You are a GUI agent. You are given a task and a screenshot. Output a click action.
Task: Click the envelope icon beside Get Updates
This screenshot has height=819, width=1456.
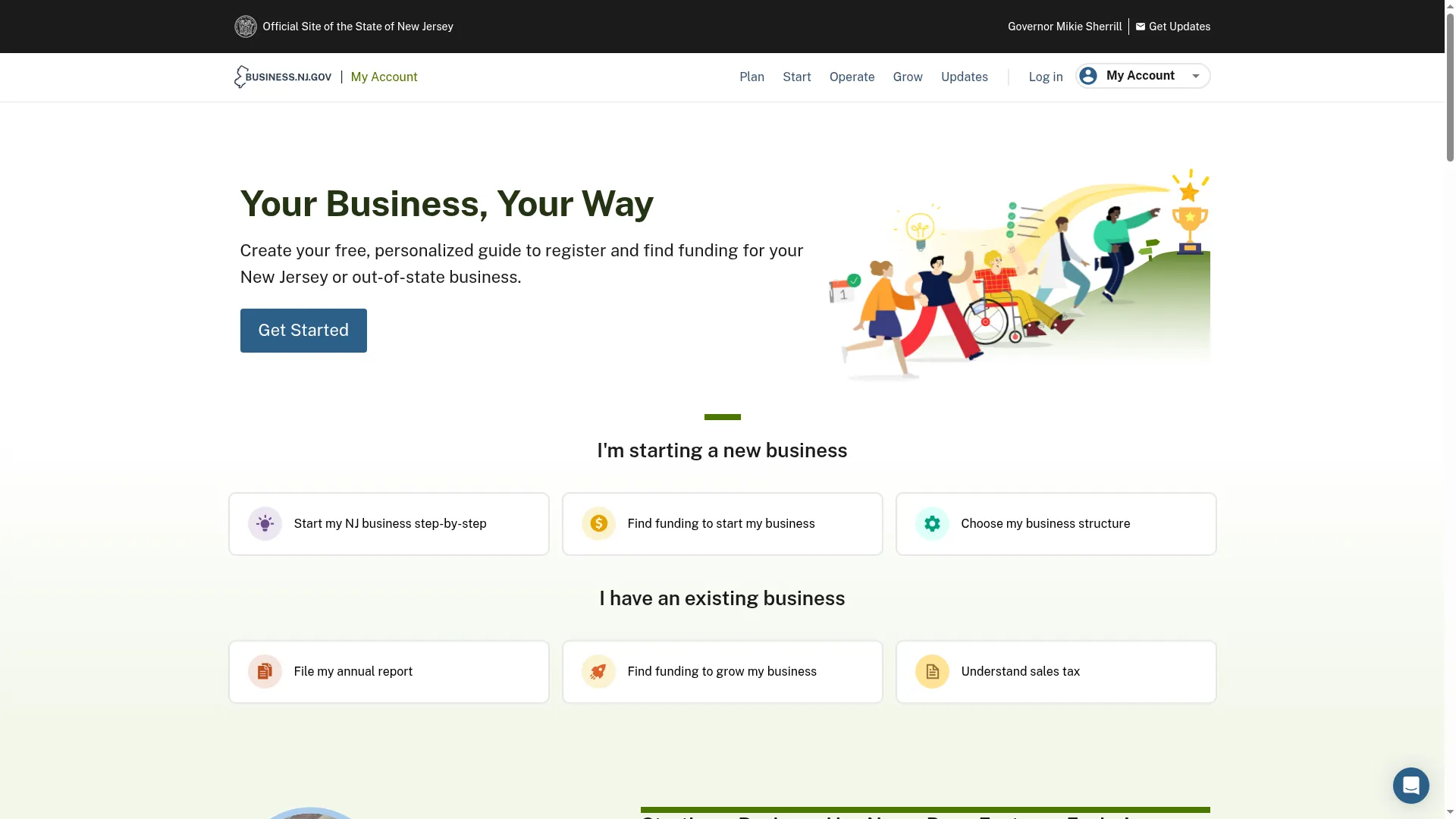coord(1141,27)
